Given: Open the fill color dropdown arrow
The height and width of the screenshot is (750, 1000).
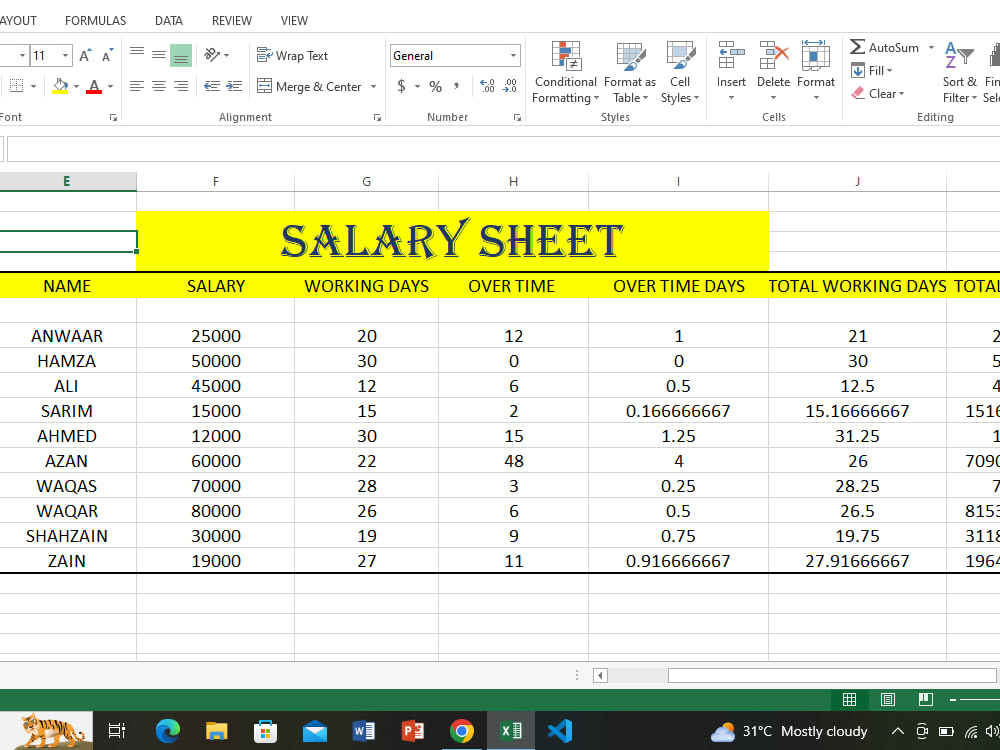Looking at the screenshot, I should [76, 86].
